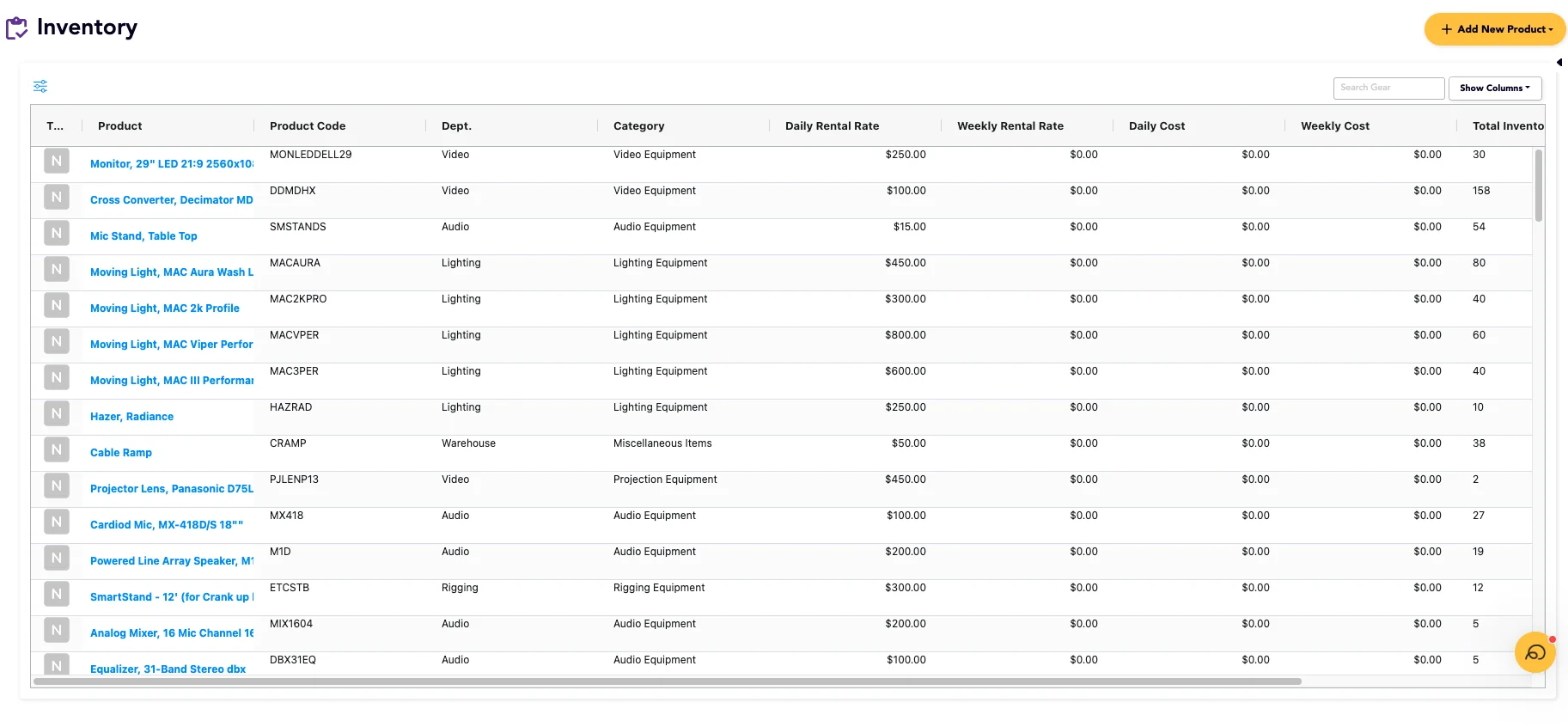
Task: Click N badge for SmartStand row
Action: pyautogui.click(x=57, y=594)
